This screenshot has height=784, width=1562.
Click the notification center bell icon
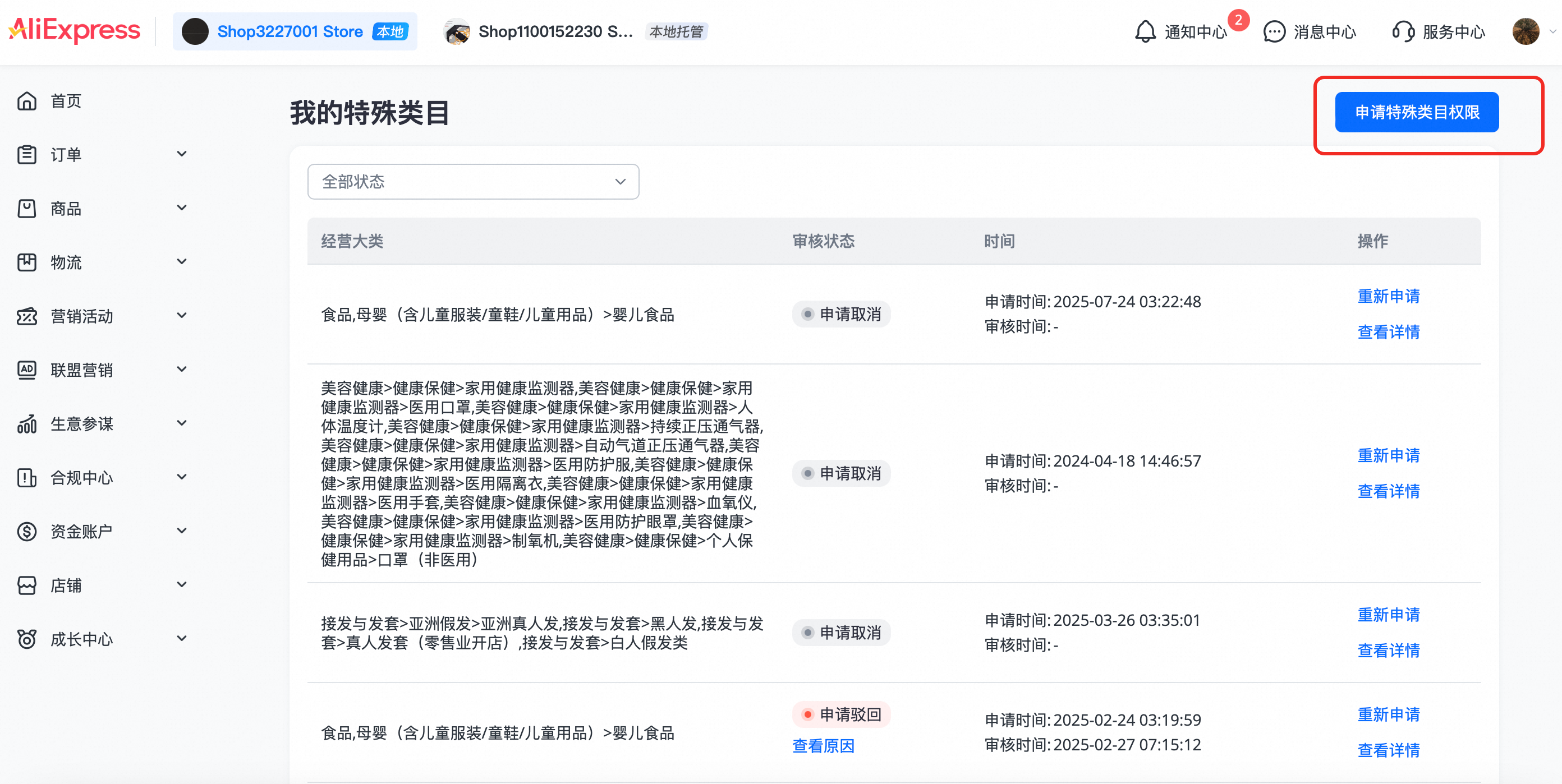click(1145, 31)
